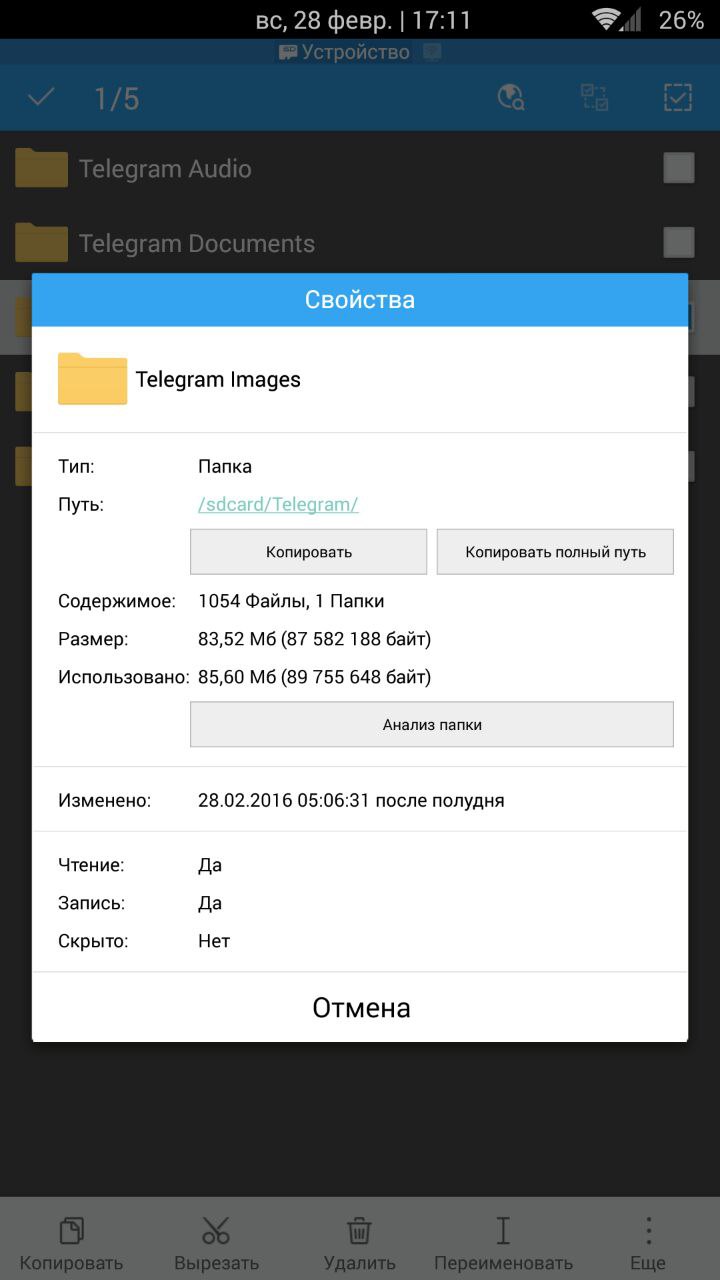Tap the 1054 Файлы, 1 Папки value

291,601
